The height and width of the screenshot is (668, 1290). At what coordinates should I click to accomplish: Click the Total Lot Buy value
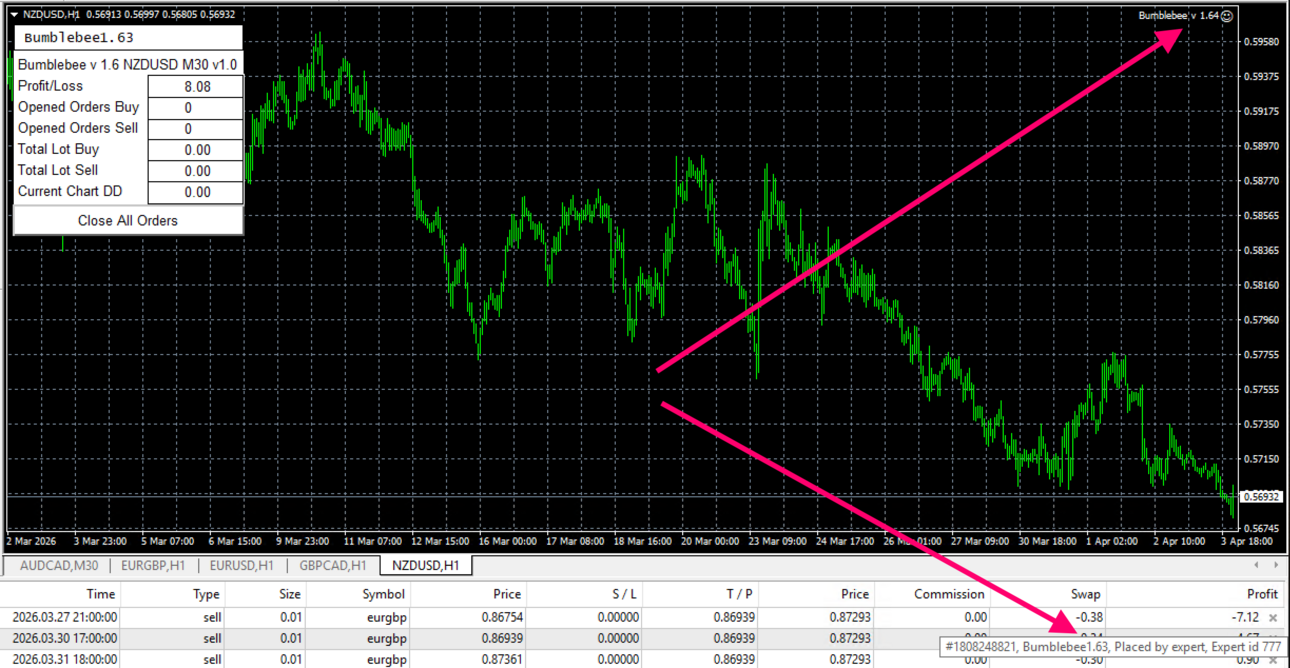197,150
